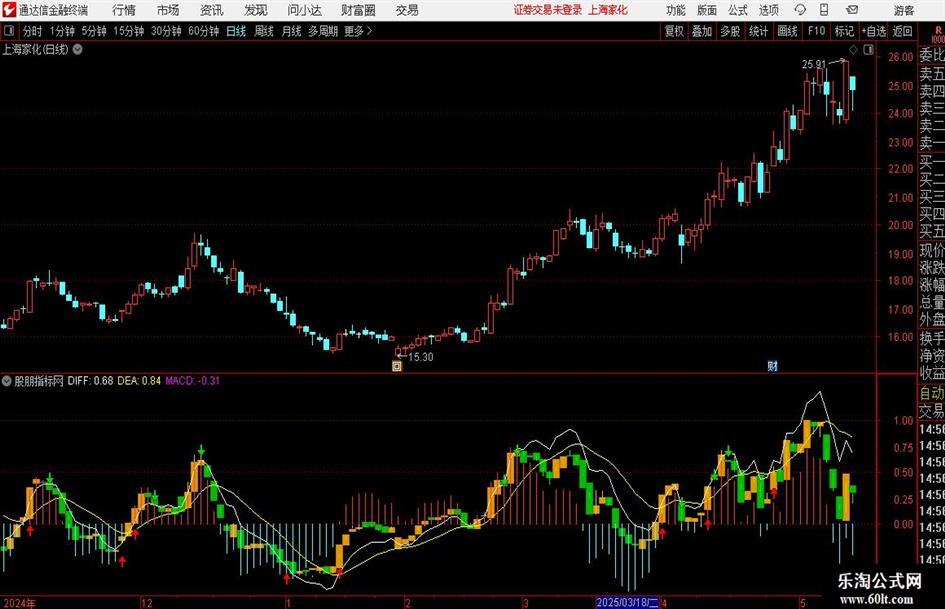Expand the 股朋指标网 indicator dropdown arrow
Image resolution: width=945 pixels, height=609 pixels.
pos(7,380)
